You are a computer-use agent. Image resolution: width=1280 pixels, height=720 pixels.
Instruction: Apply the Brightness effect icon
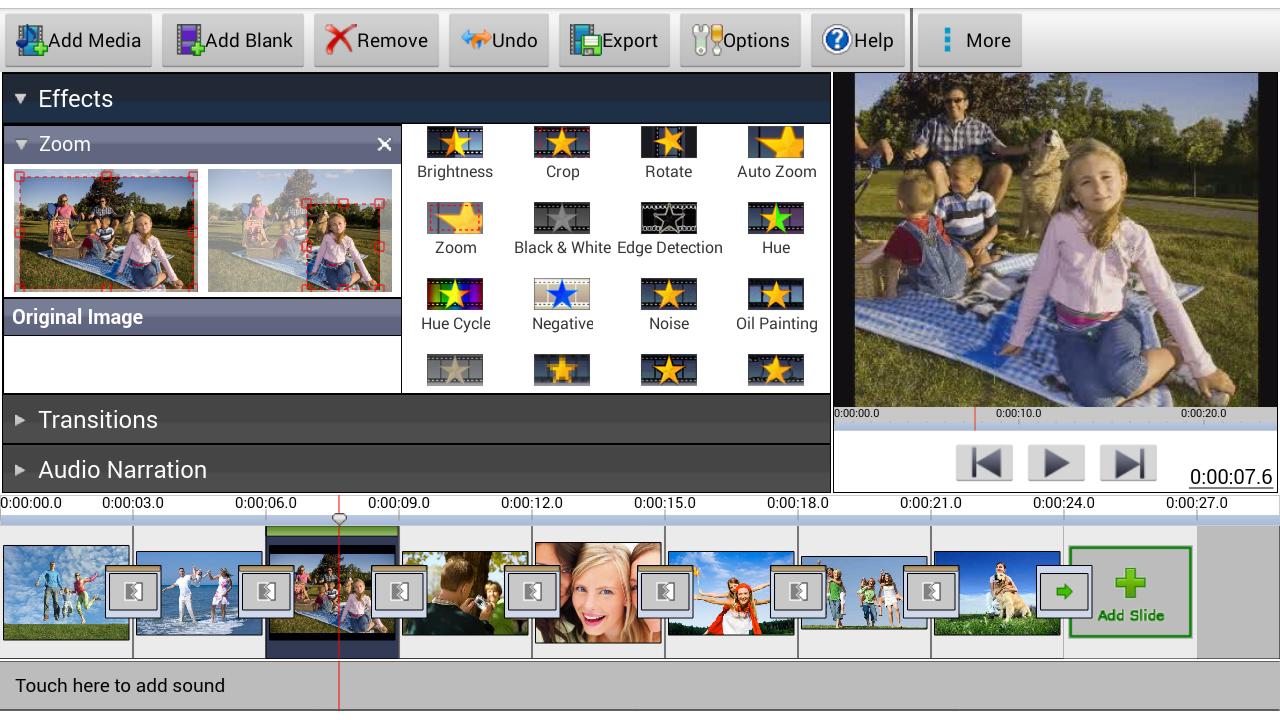(455, 143)
